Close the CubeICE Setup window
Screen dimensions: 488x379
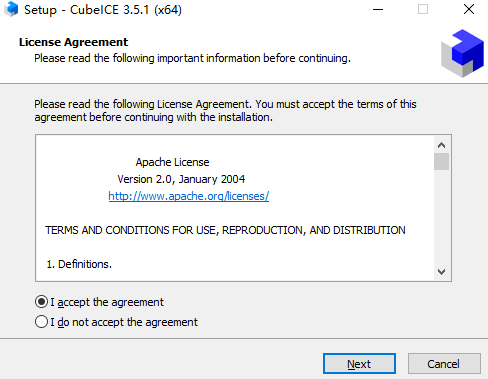tap(469, 9)
